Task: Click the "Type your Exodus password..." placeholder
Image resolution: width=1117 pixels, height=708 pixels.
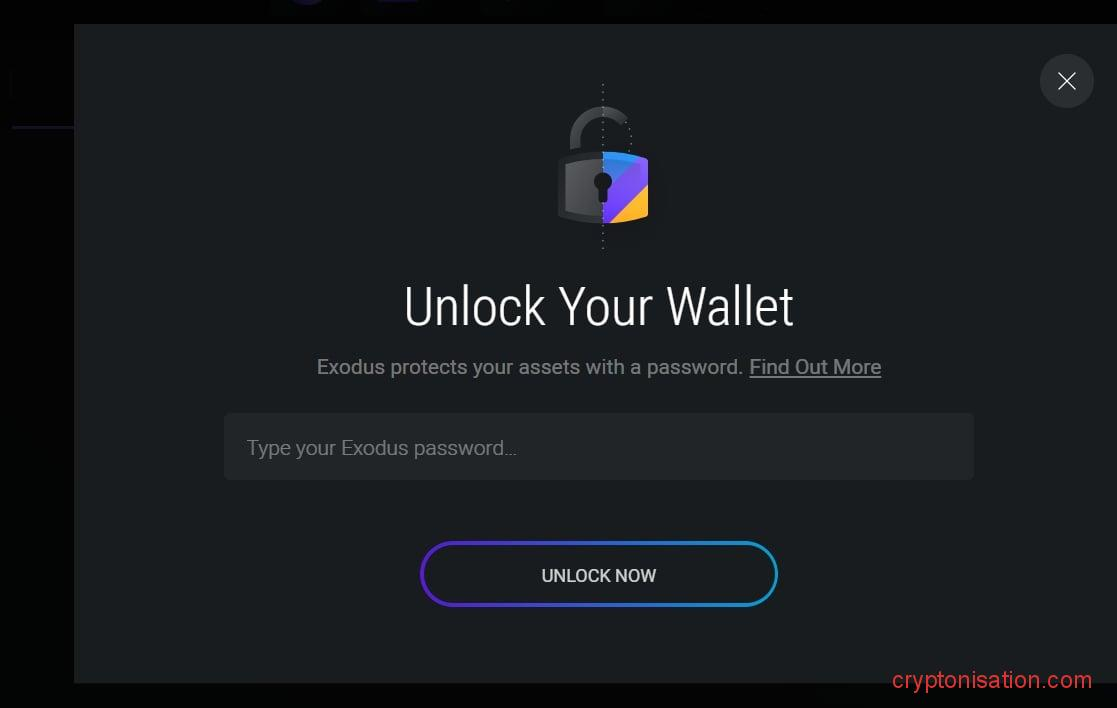Action: (381, 448)
